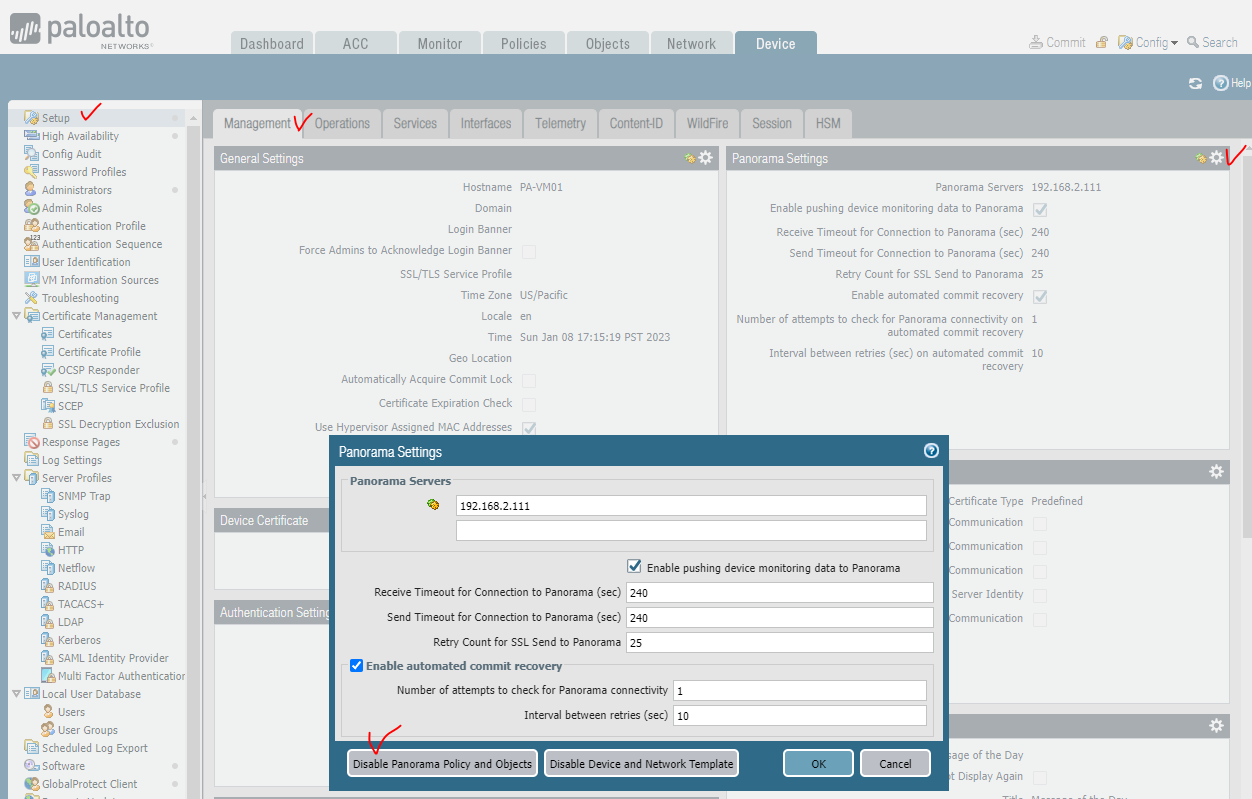Open VM Information Sources
The height and width of the screenshot is (799, 1252).
pos(100,280)
